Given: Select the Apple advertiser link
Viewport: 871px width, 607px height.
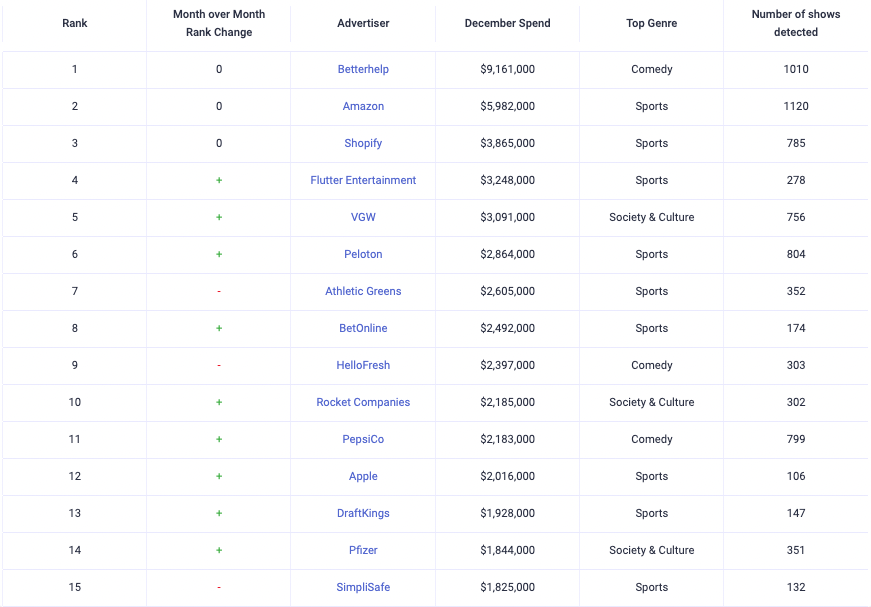Looking at the screenshot, I should (x=363, y=476).
